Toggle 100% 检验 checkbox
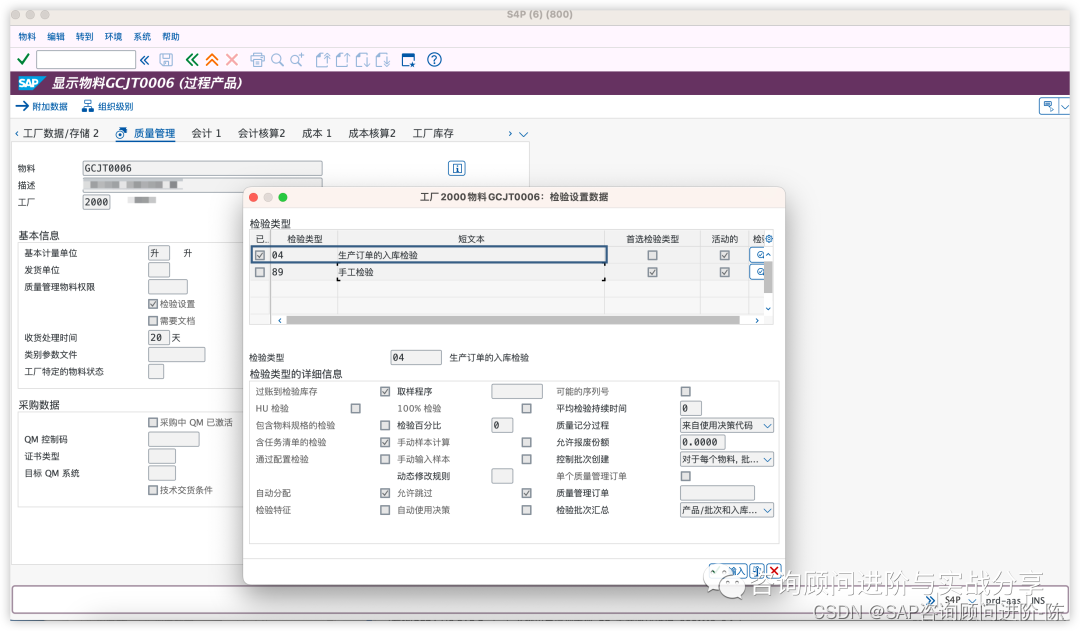 (x=526, y=408)
